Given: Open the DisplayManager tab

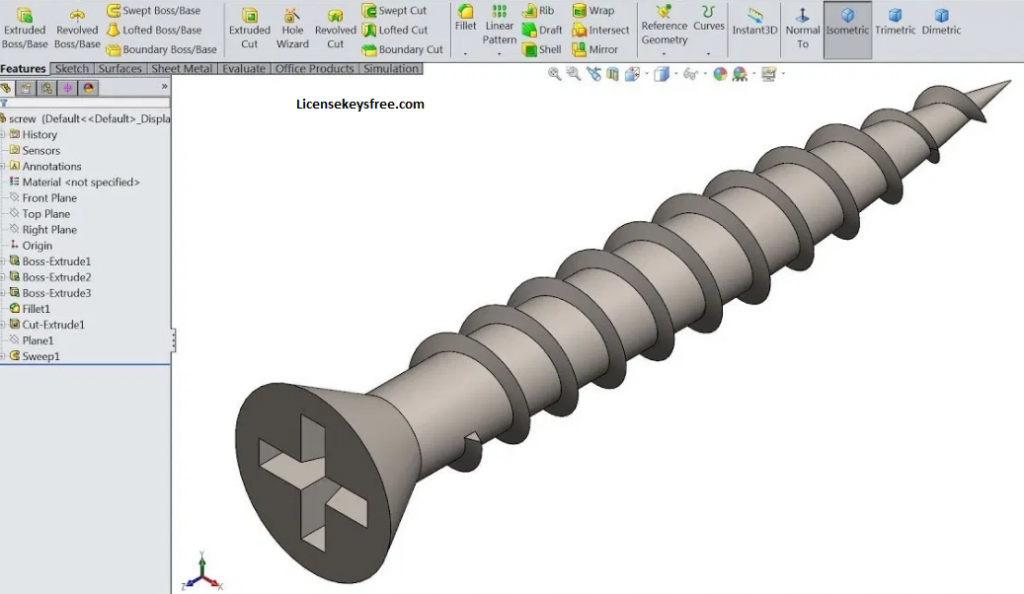Looking at the screenshot, I should point(89,88).
